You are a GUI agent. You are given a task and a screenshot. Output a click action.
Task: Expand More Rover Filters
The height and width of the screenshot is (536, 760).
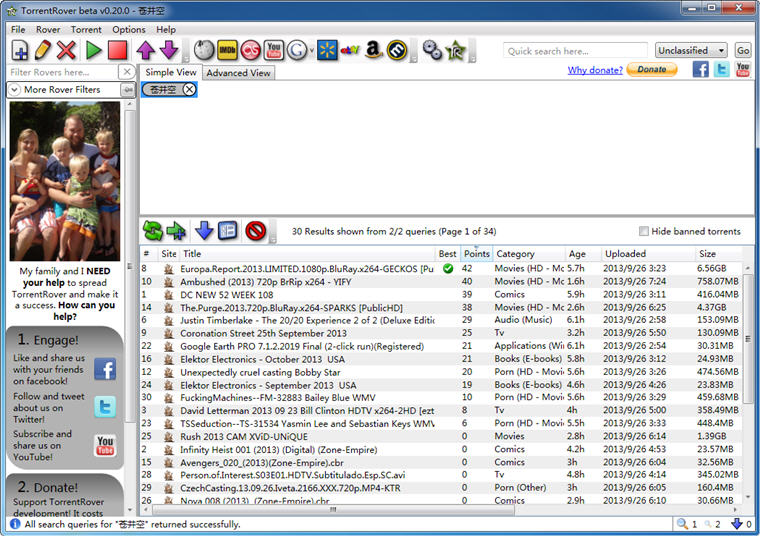(15, 90)
